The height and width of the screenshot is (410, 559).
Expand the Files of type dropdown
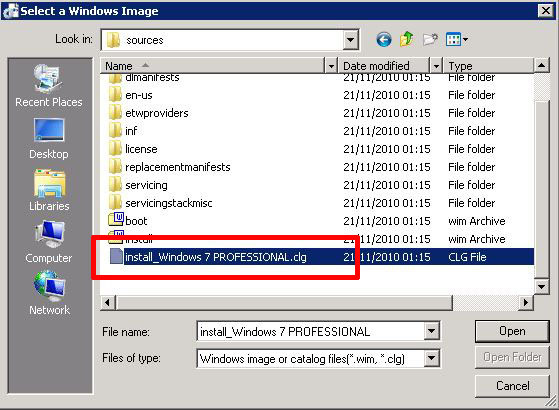(x=432, y=358)
